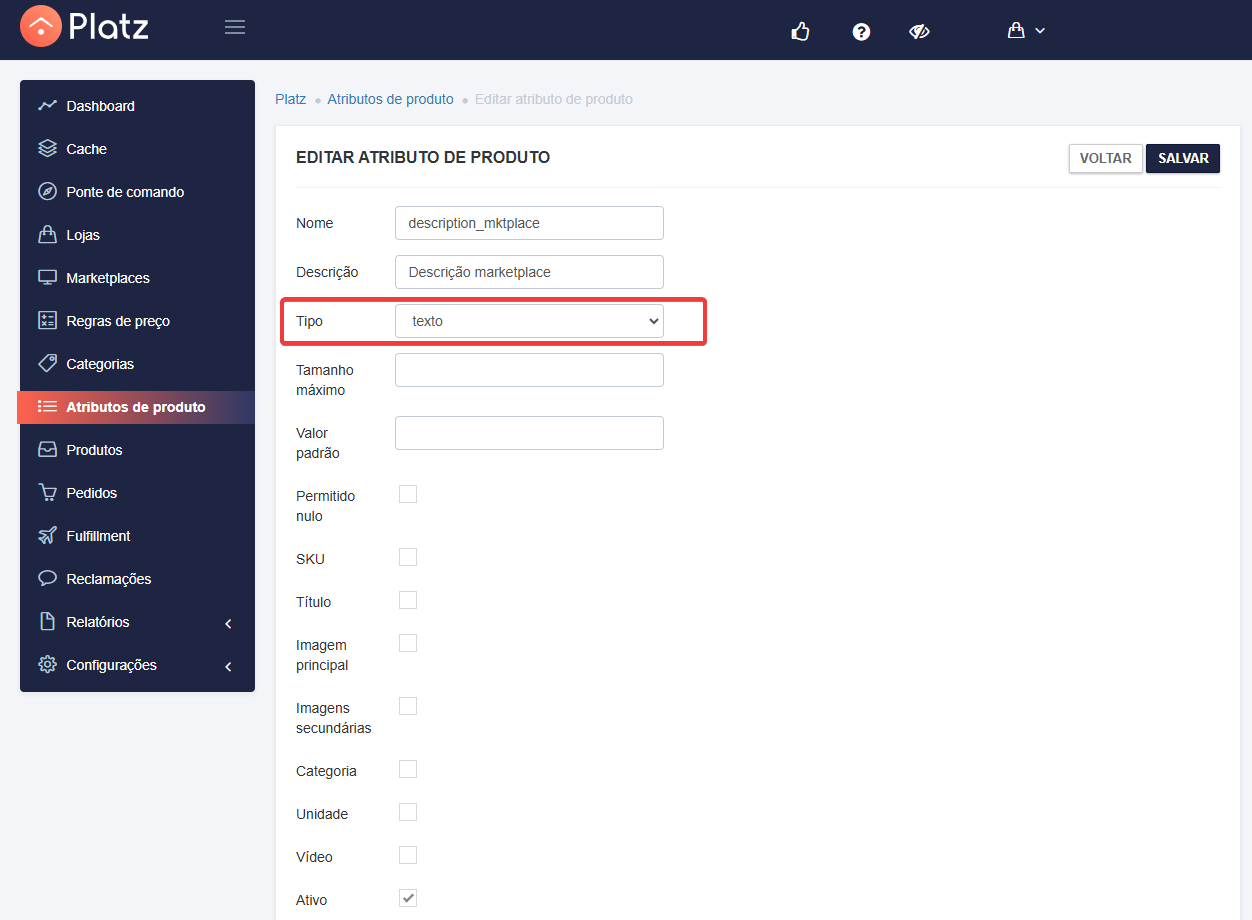This screenshot has width=1252, height=920.
Task: Click the Atributos de produto list icon
Action: (x=47, y=407)
